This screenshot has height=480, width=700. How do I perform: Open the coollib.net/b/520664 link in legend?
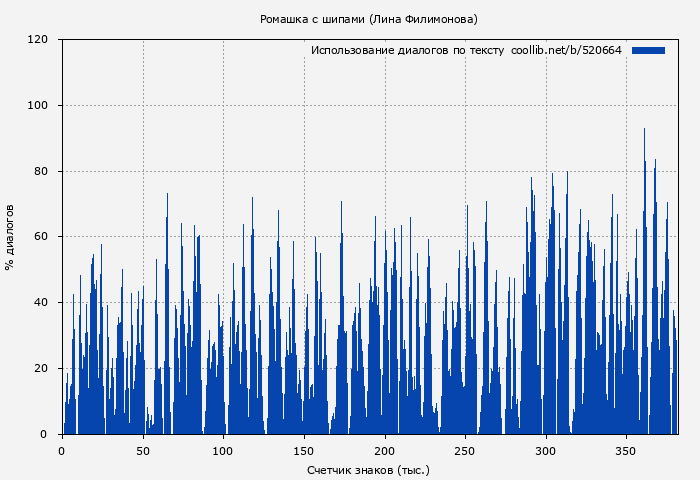coord(566,50)
